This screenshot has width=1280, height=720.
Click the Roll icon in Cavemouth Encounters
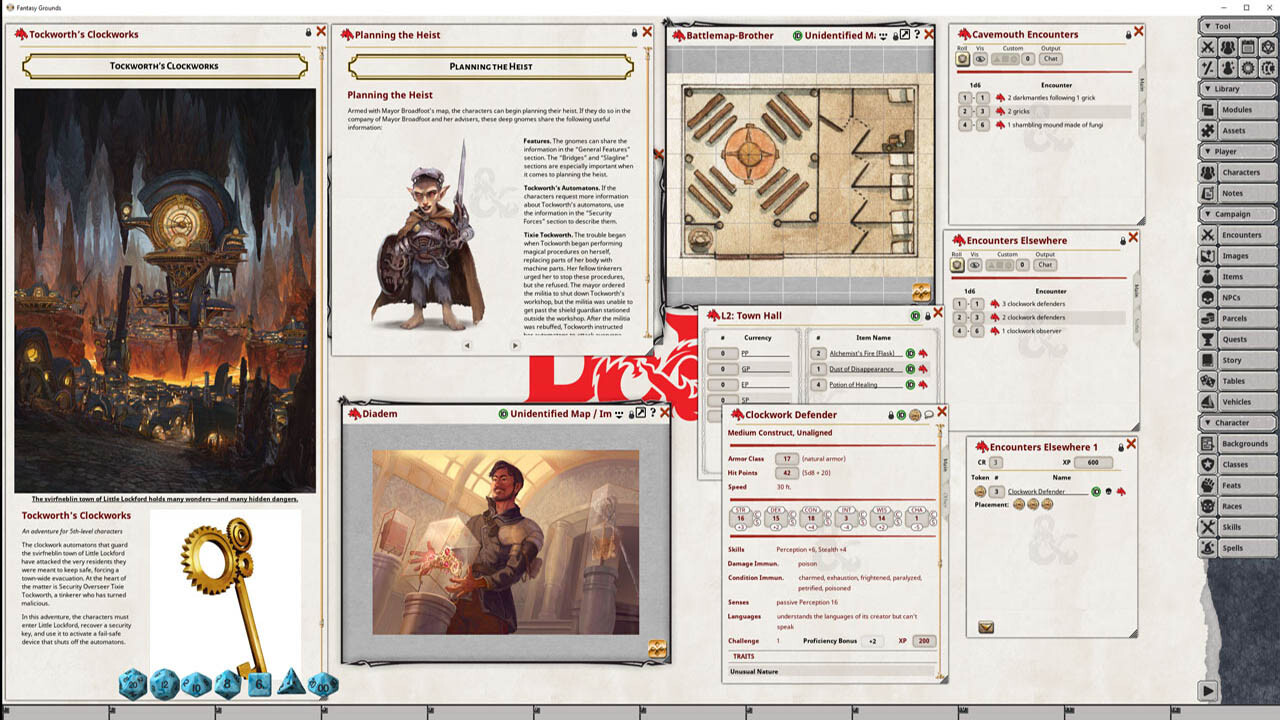(963, 59)
